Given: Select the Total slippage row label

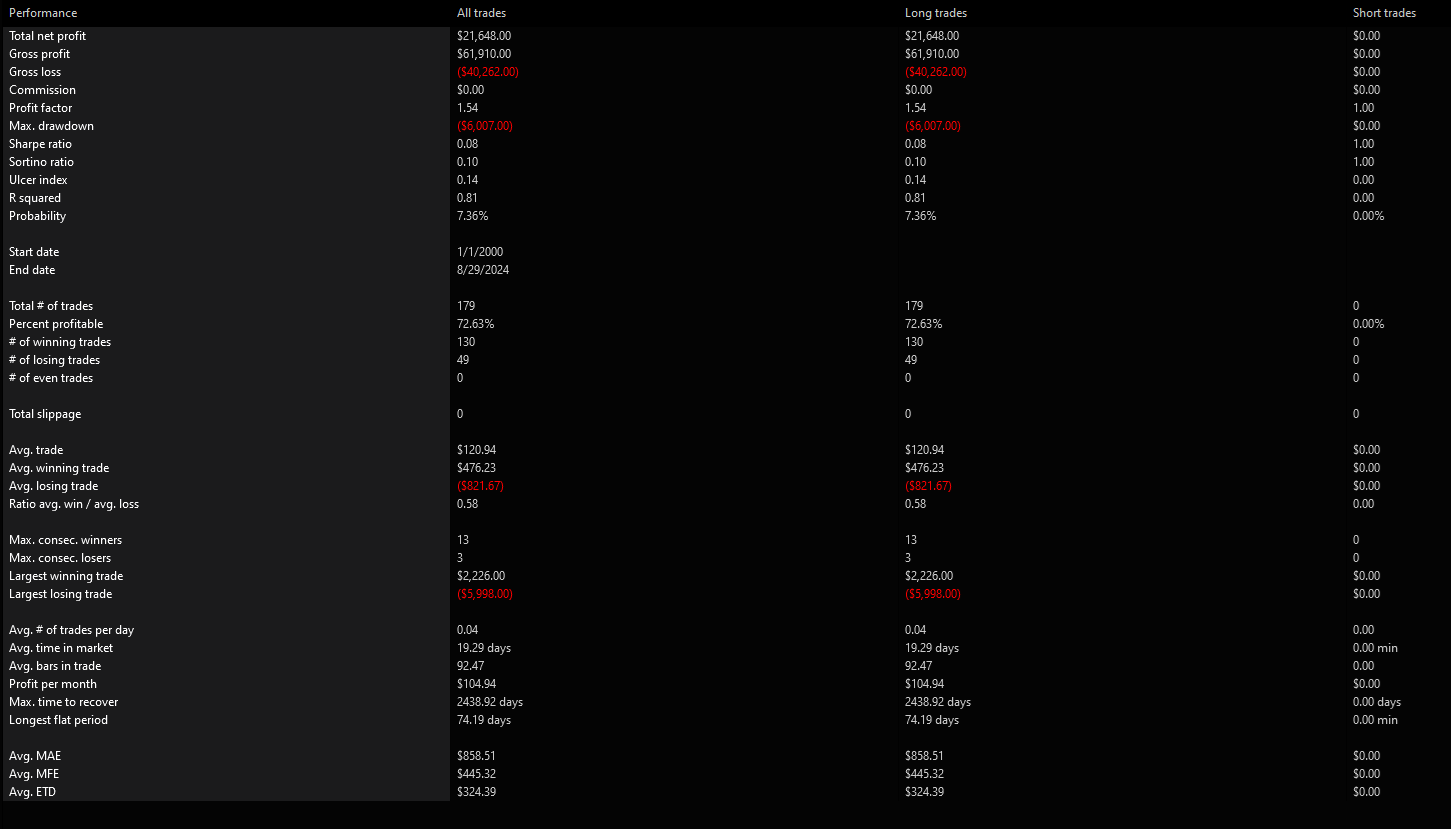Looking at the screenshot, I should pos(45,414).
